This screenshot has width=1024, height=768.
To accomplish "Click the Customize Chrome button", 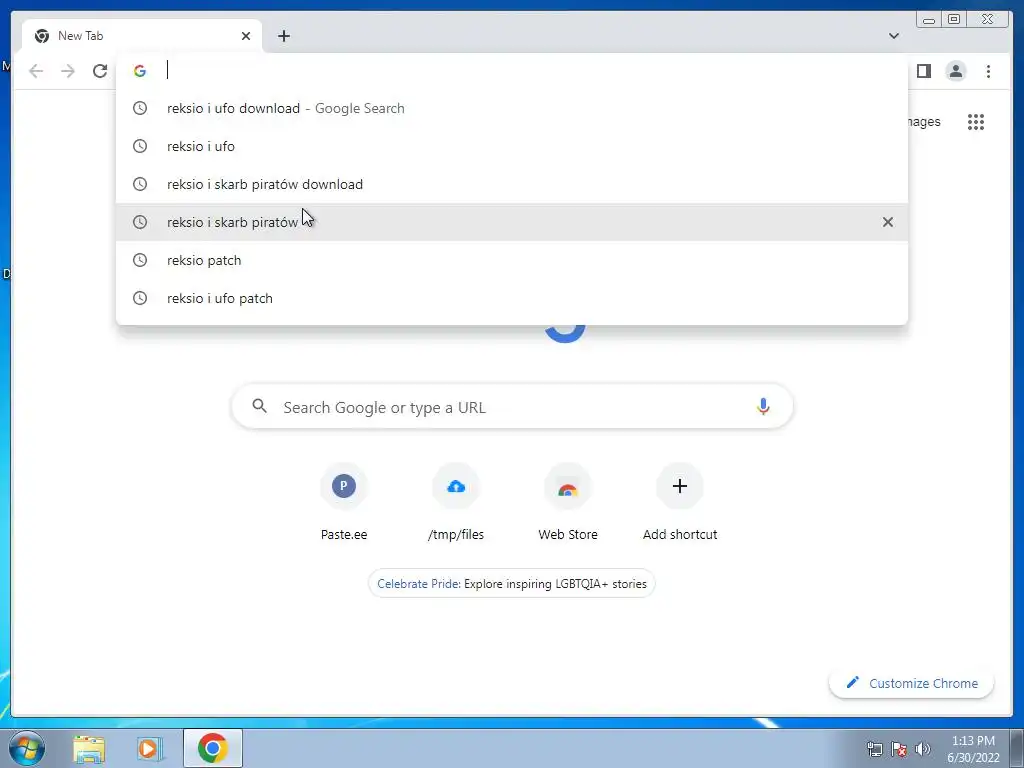I will 912,683.
